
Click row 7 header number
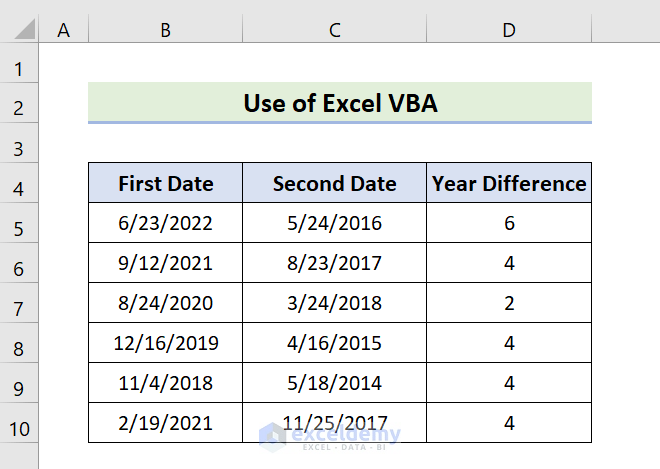(x=20, y=306)
